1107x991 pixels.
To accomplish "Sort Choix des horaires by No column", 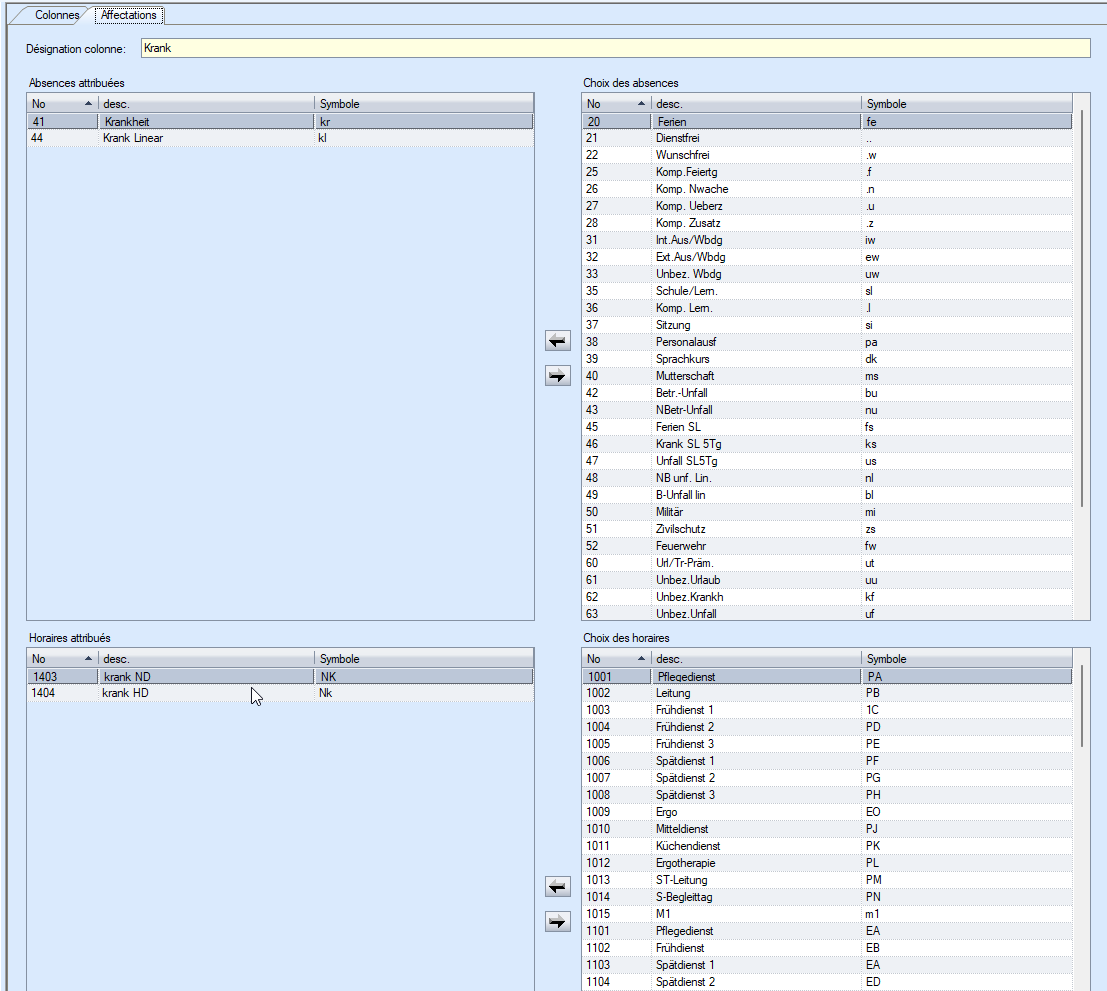I will coord(615,659).
